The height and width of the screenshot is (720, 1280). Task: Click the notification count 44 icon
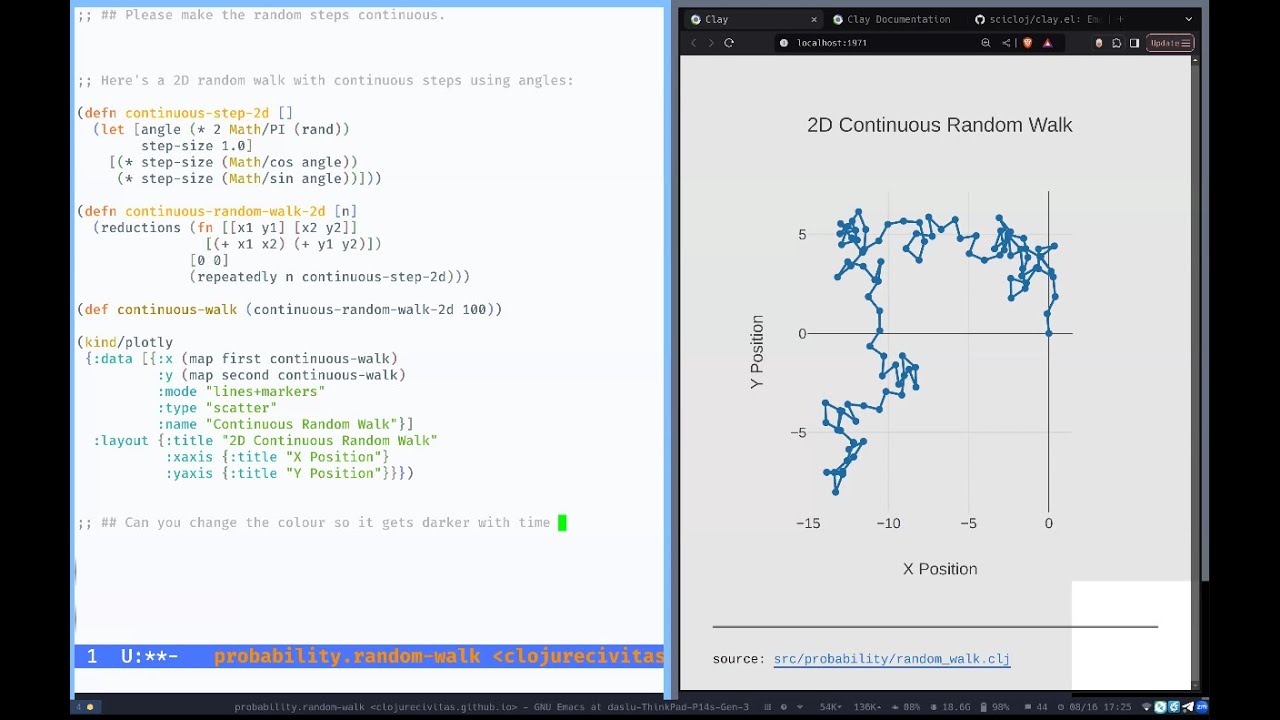(1036, 707)
